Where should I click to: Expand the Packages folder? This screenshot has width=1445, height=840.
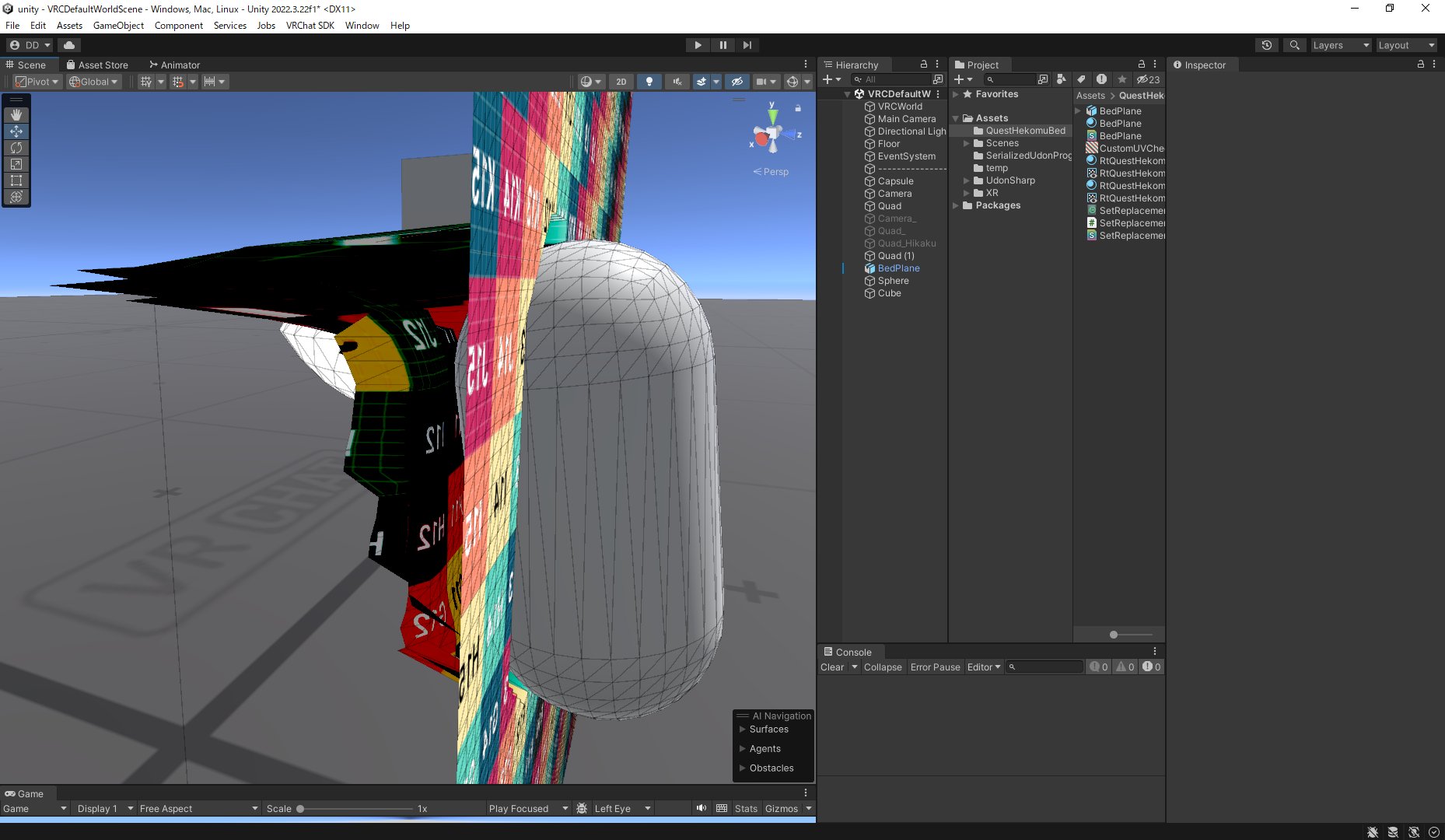[956, 205]
